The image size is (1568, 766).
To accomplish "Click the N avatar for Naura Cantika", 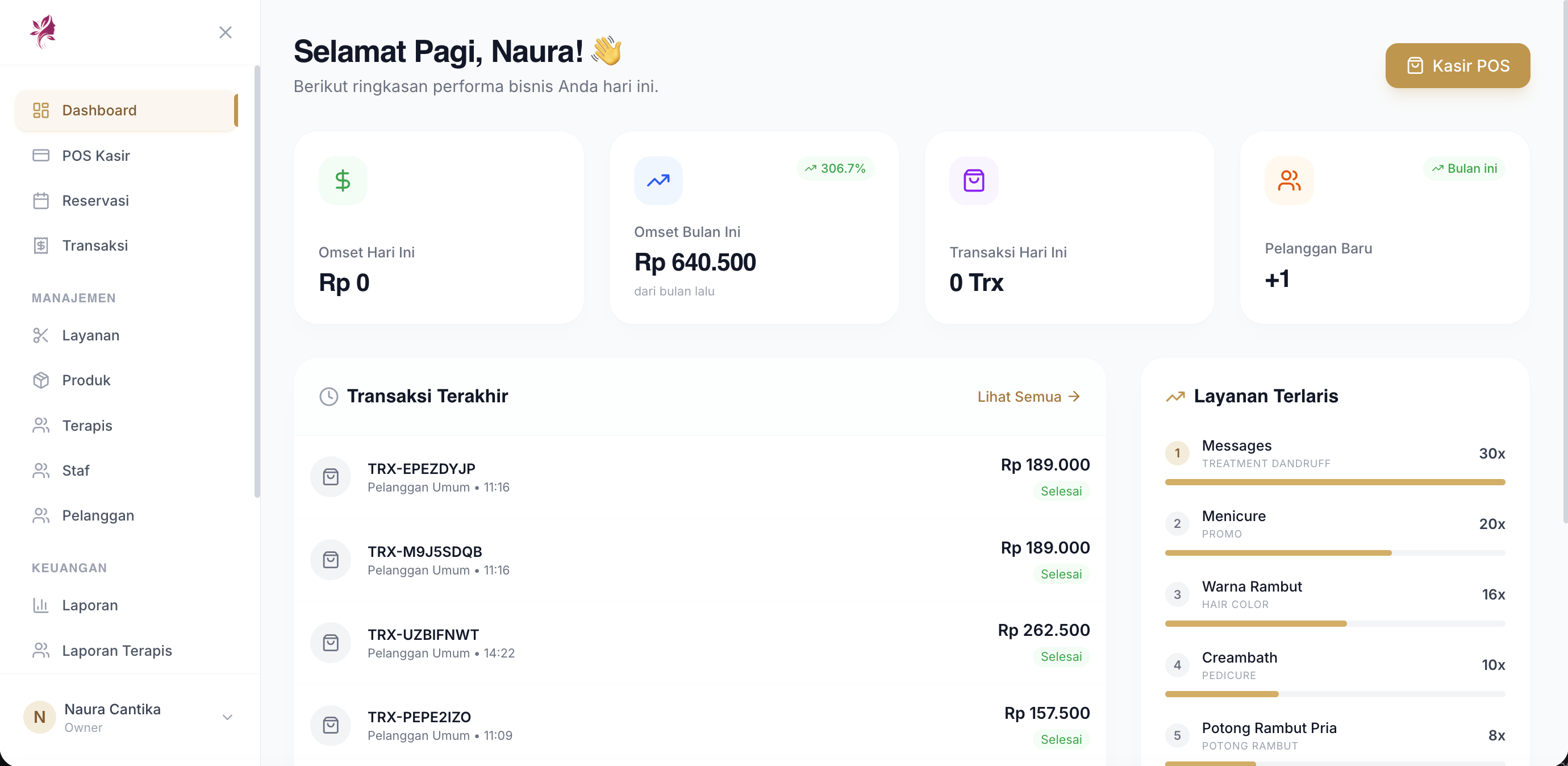I will [40, 717].
